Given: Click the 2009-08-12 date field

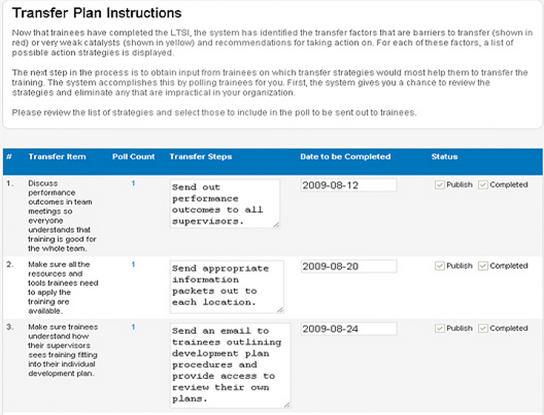Looking at the screenshot, I should 349,185.
